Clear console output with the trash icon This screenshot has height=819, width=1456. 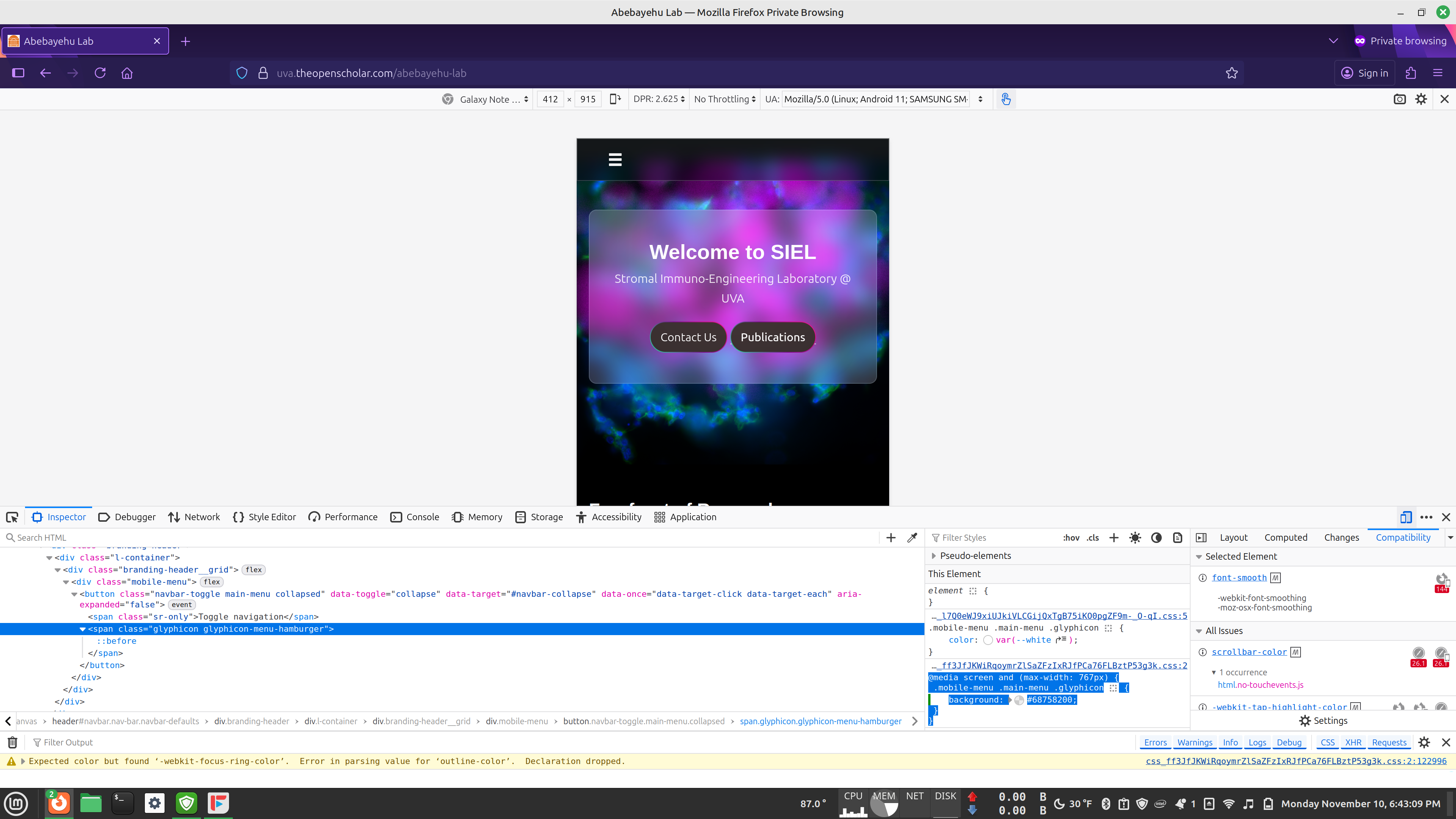point(13,742)
